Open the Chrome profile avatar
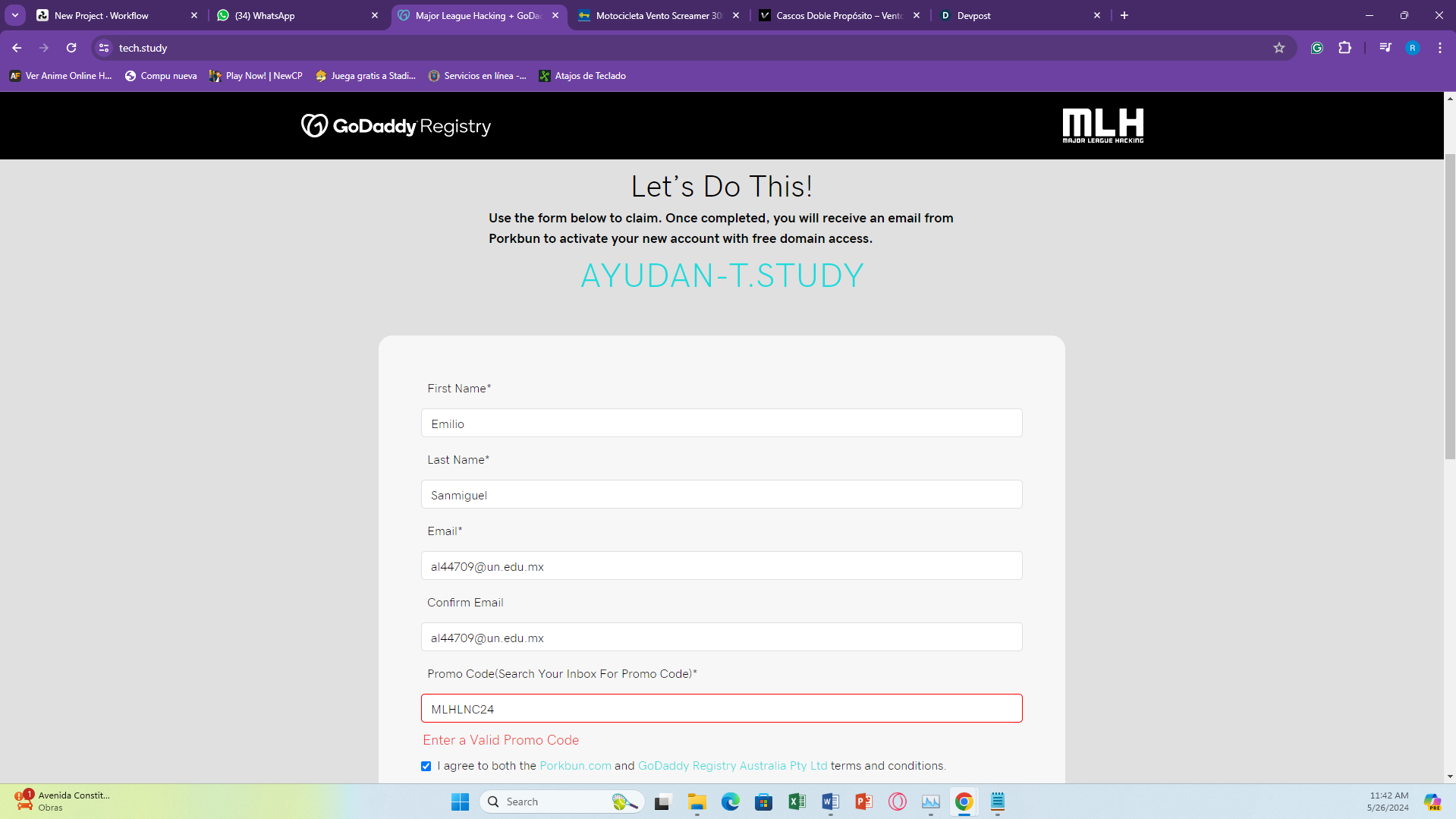 pyautogui.click(x=1412, y=48)
